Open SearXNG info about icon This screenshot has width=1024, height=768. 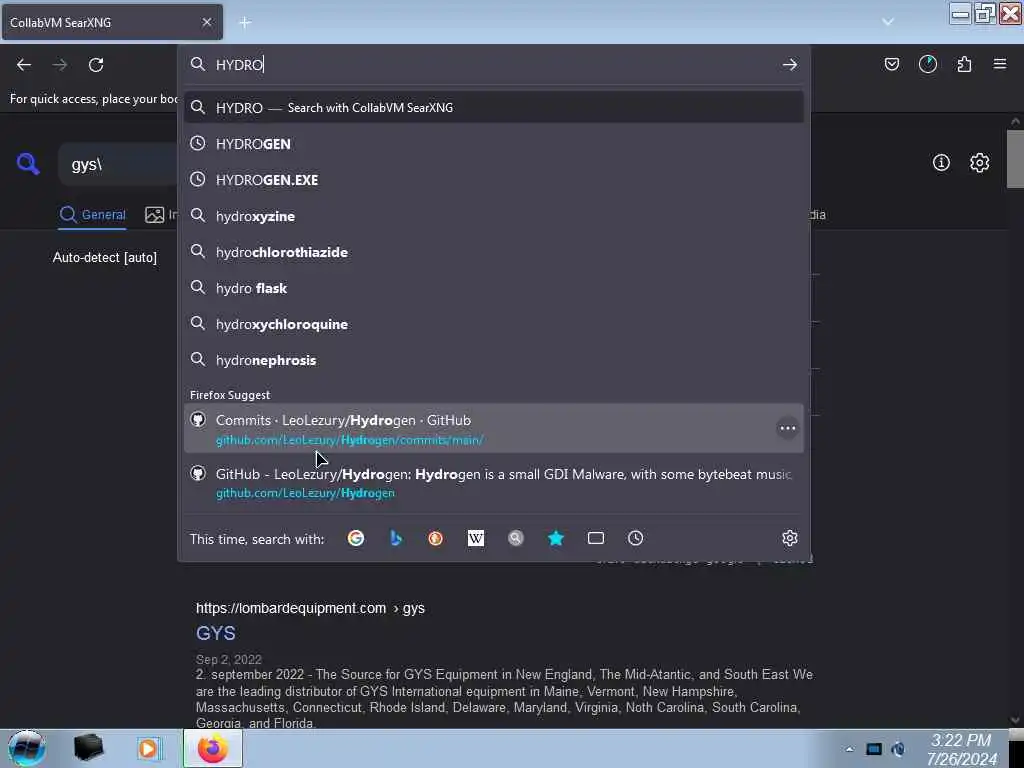click(x=941, y=163)
